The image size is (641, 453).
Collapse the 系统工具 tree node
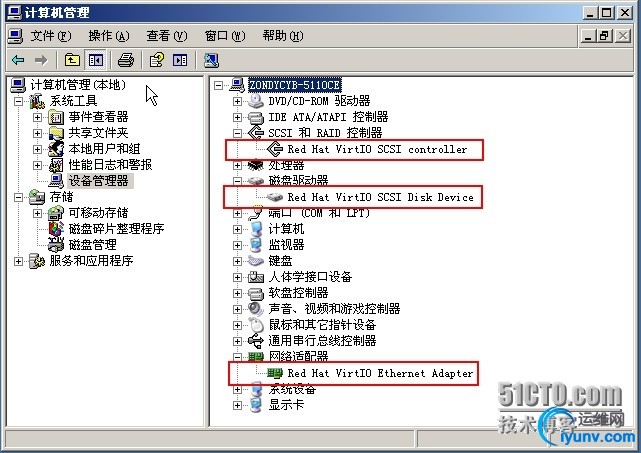click(18, 101)
